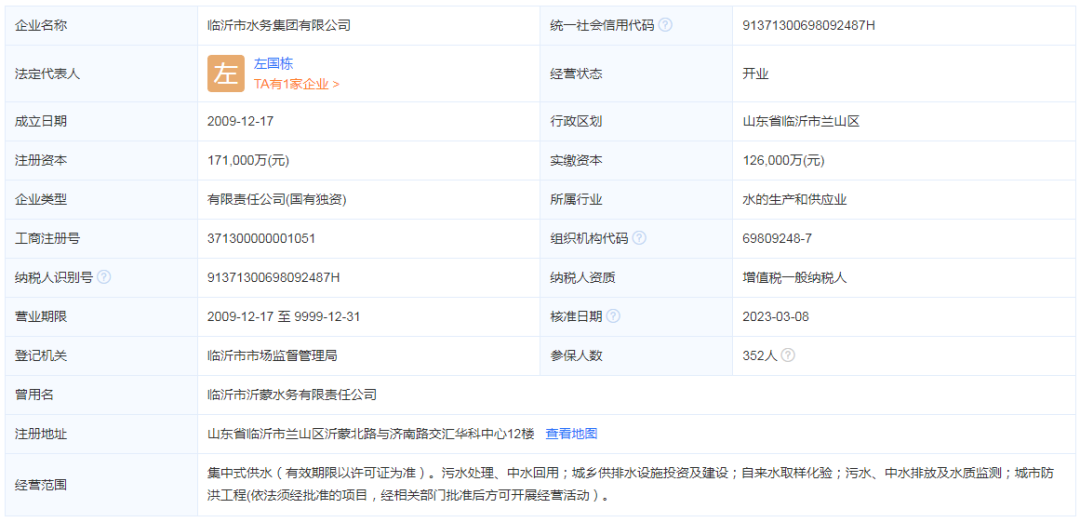This screenshot has height=522, width=1080.
Task: Click help icon next to 统一社会信用代码
Action: [x=665, y=26]
